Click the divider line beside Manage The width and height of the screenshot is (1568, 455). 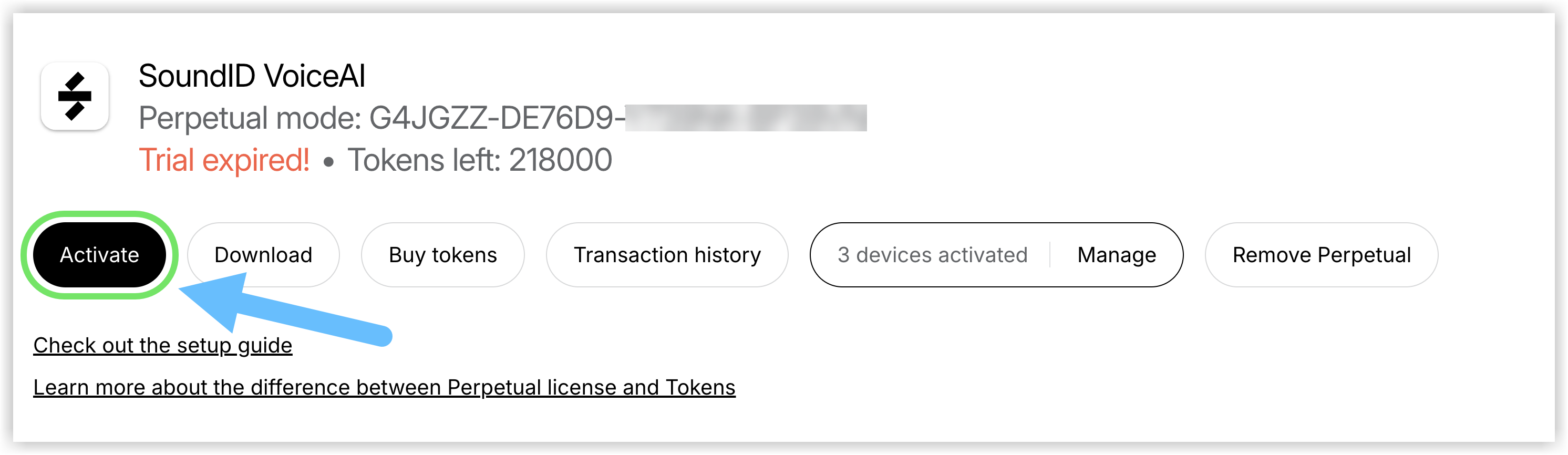click(x=1050, y=255)
